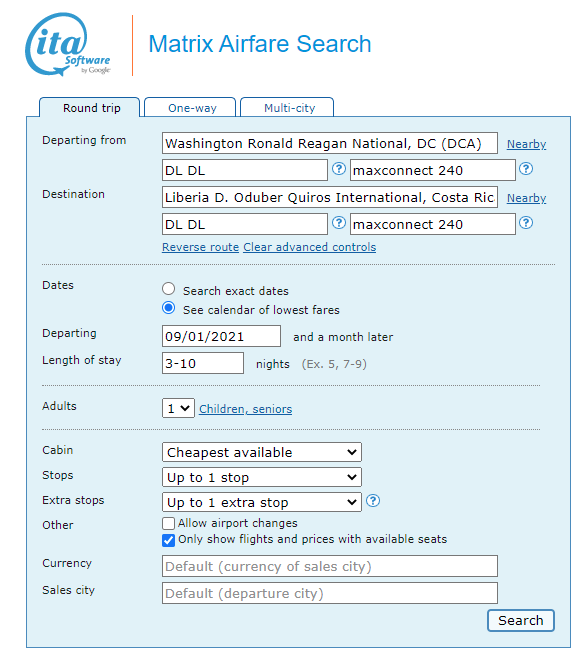The width and height of the screenshot is (587, 659).
Task: Switch to the One-way tab
Action: (x=190, y=108)
